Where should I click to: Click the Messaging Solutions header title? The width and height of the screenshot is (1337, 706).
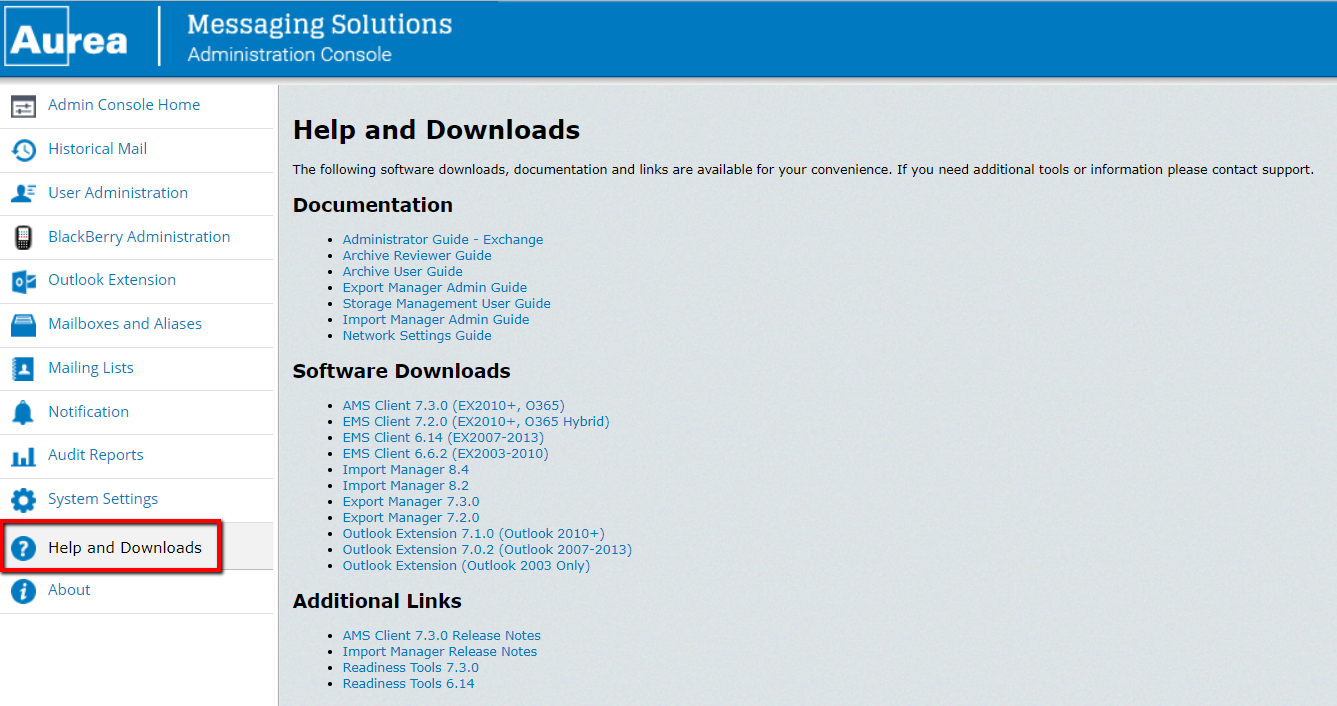coord(320,25)
